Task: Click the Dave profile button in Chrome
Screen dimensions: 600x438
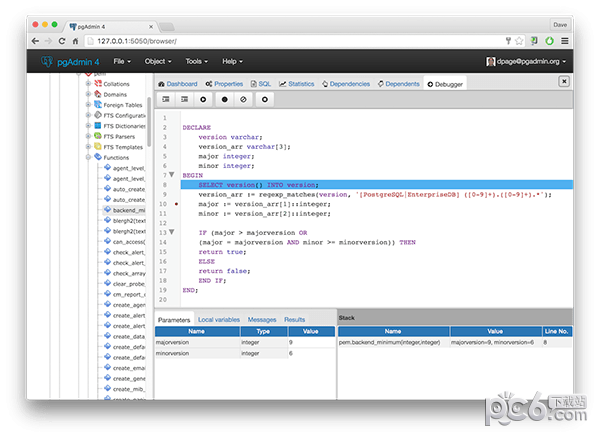Action: tap(560, 25)
